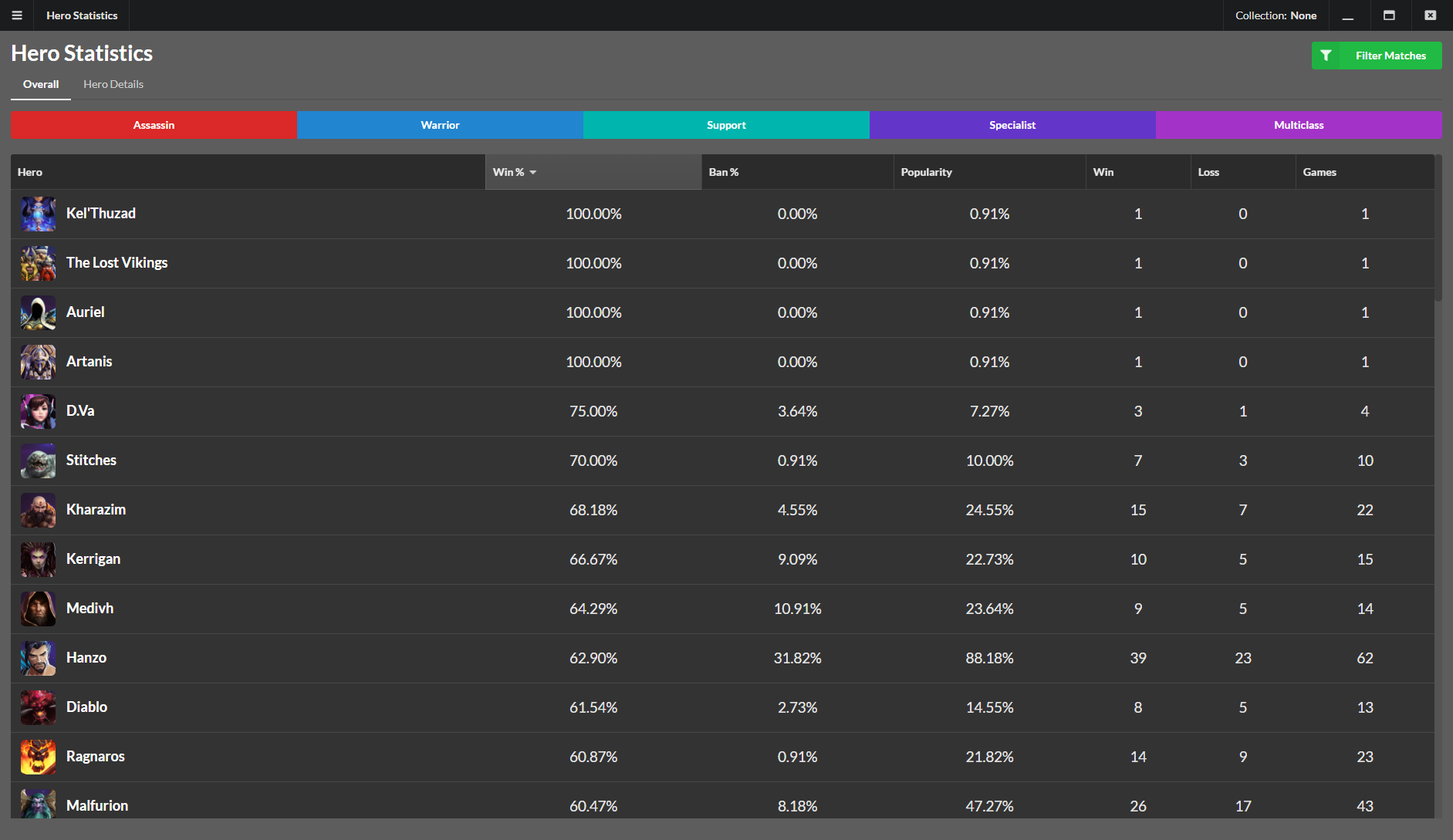Image resolution: width=1453 pixels, height=840 pixels.
Task: Select the Kharazim hero name
Action: [96, 510]
